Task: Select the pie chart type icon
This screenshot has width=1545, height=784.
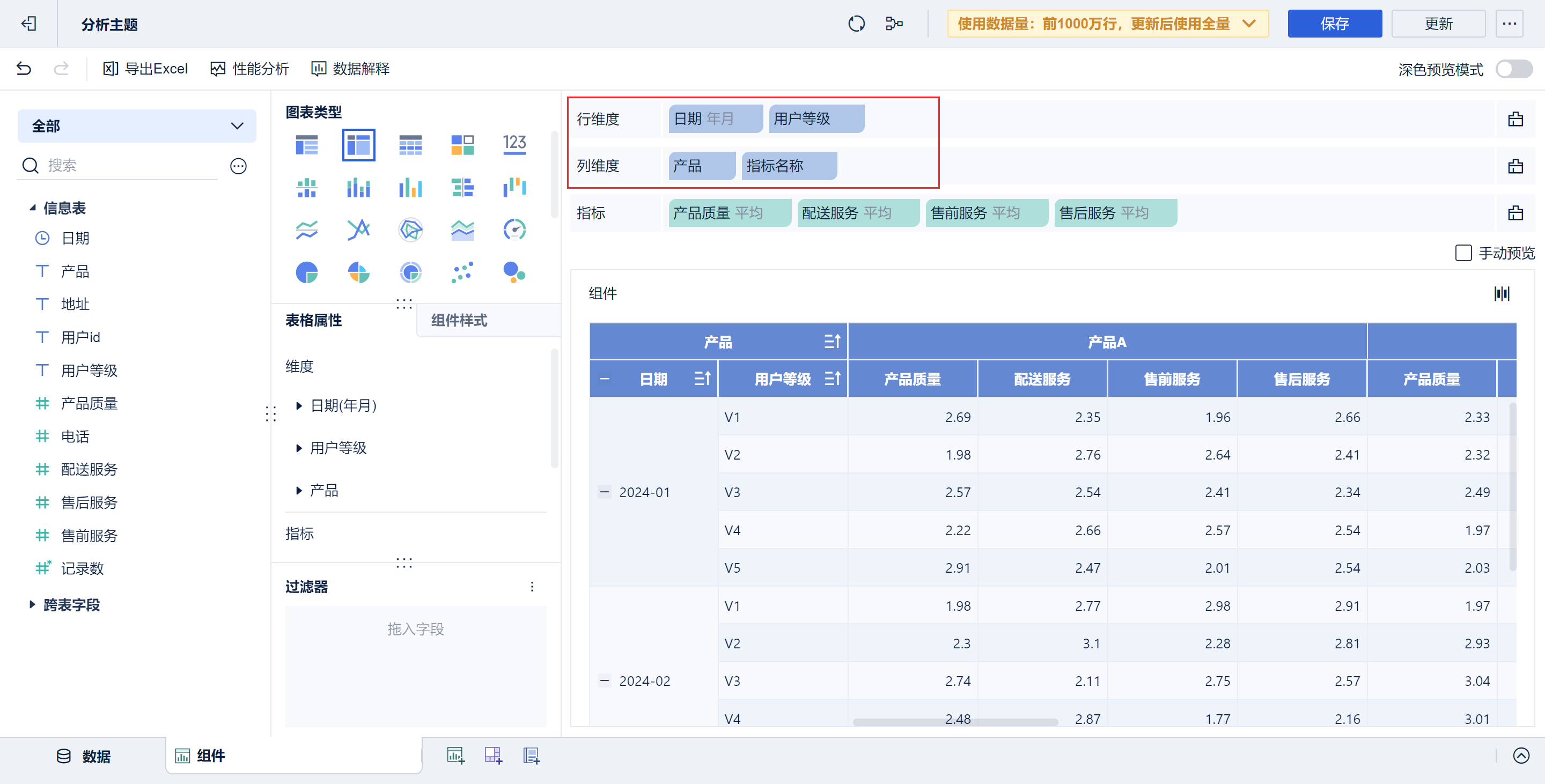Action: 306,273
